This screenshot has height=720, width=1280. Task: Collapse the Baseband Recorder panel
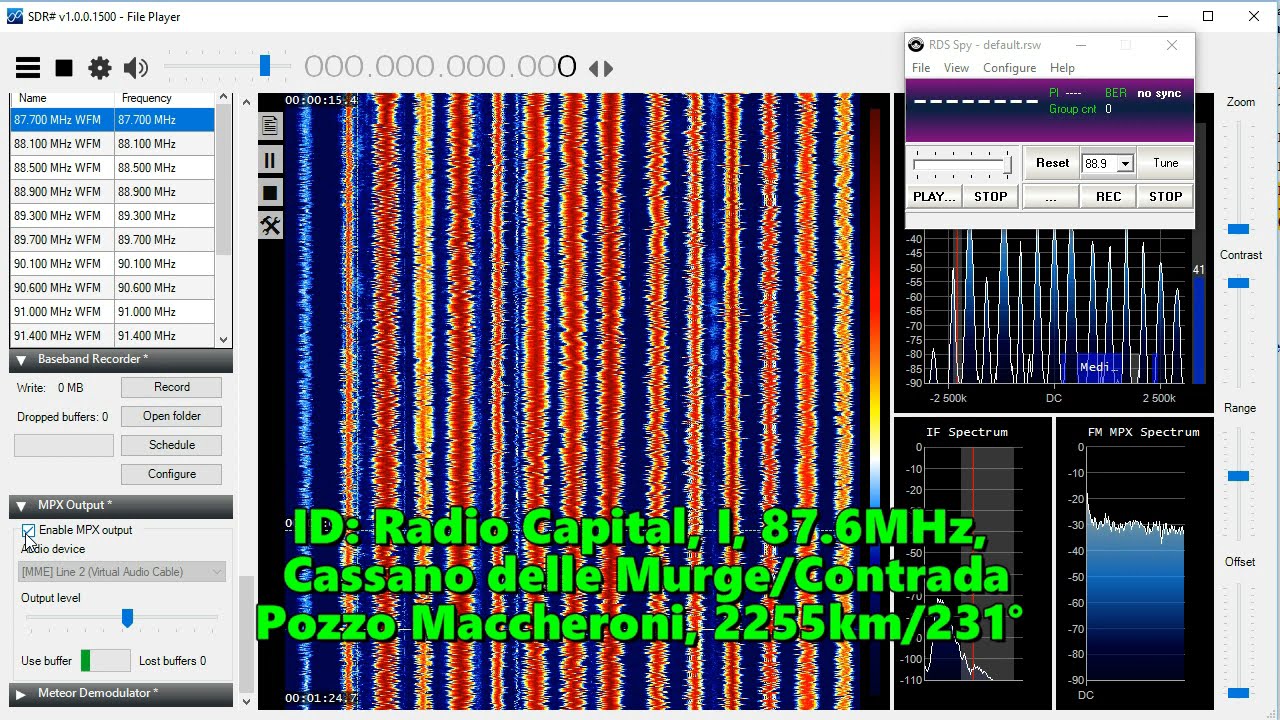(21, 360)
